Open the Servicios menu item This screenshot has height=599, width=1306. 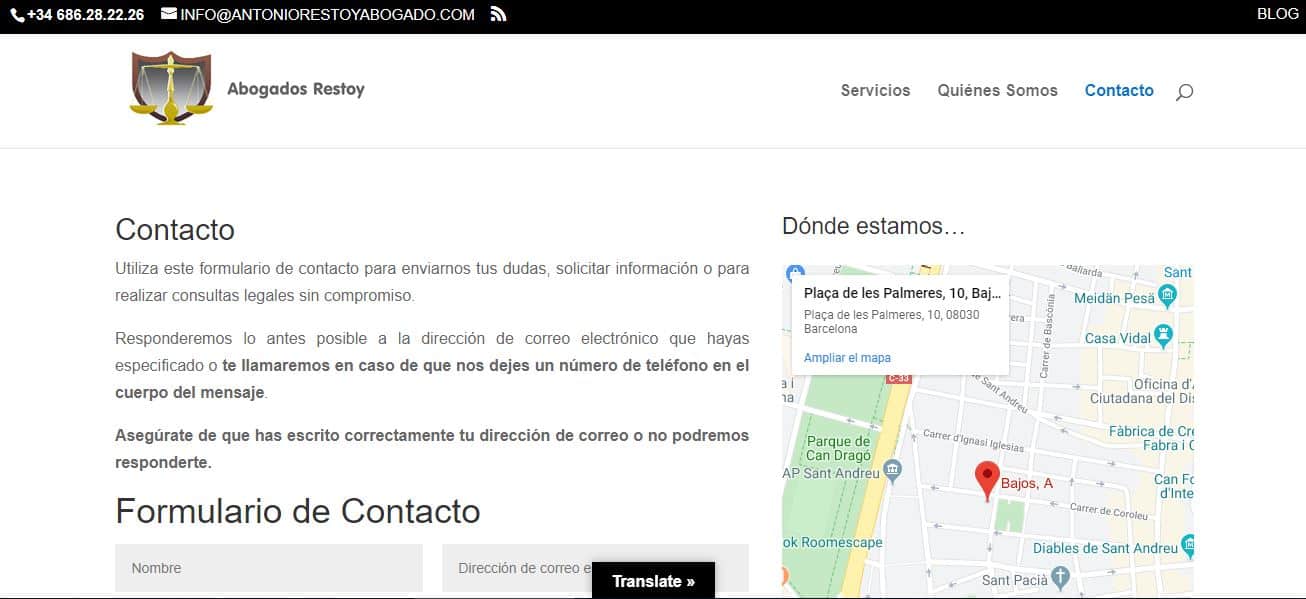tap(875, 90)
